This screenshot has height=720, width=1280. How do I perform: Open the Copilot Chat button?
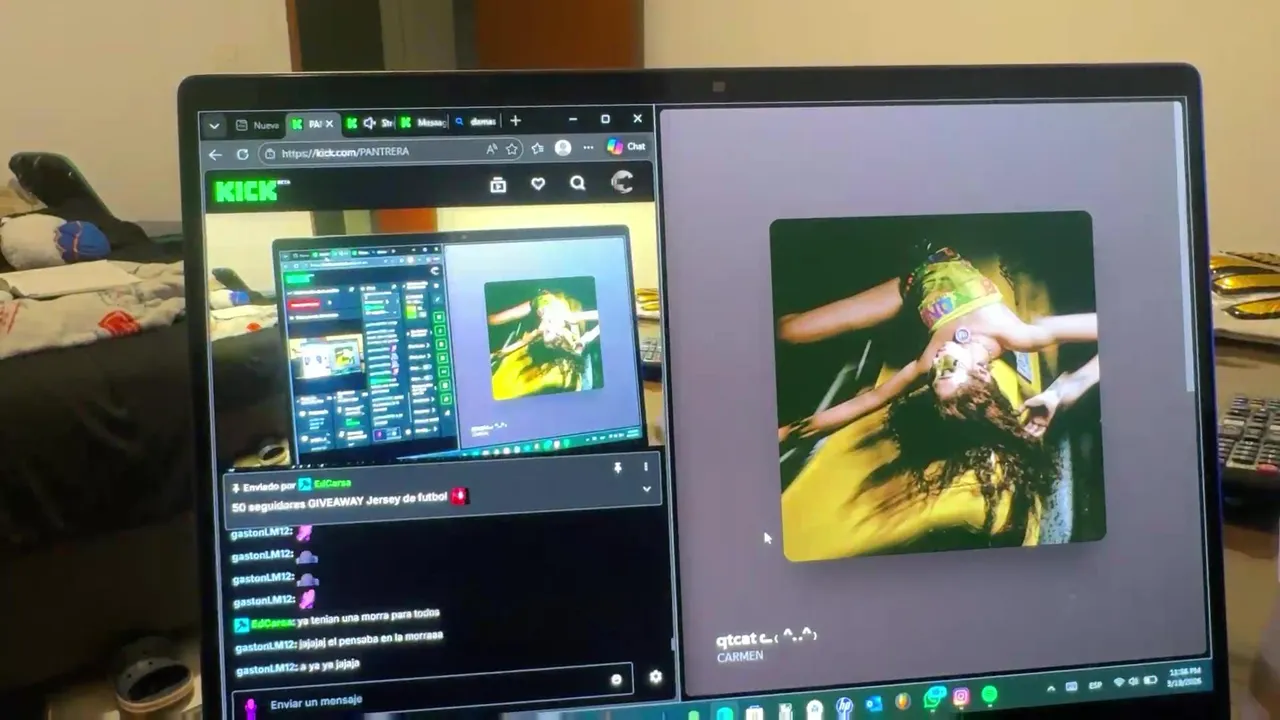(626, 147)
